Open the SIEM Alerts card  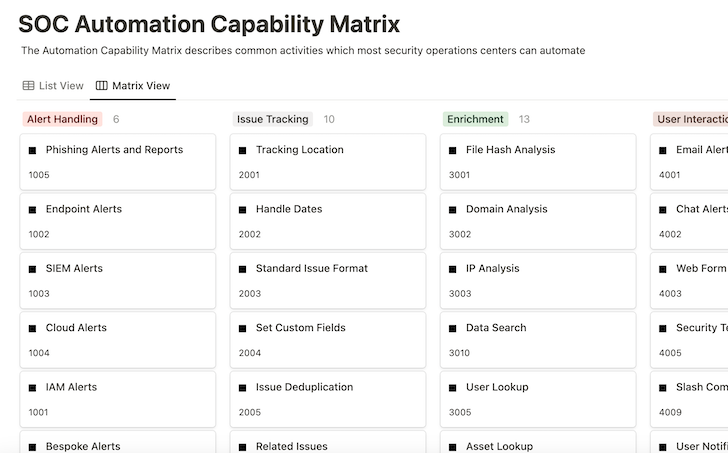pyautogui.click(x=117, y=279)
